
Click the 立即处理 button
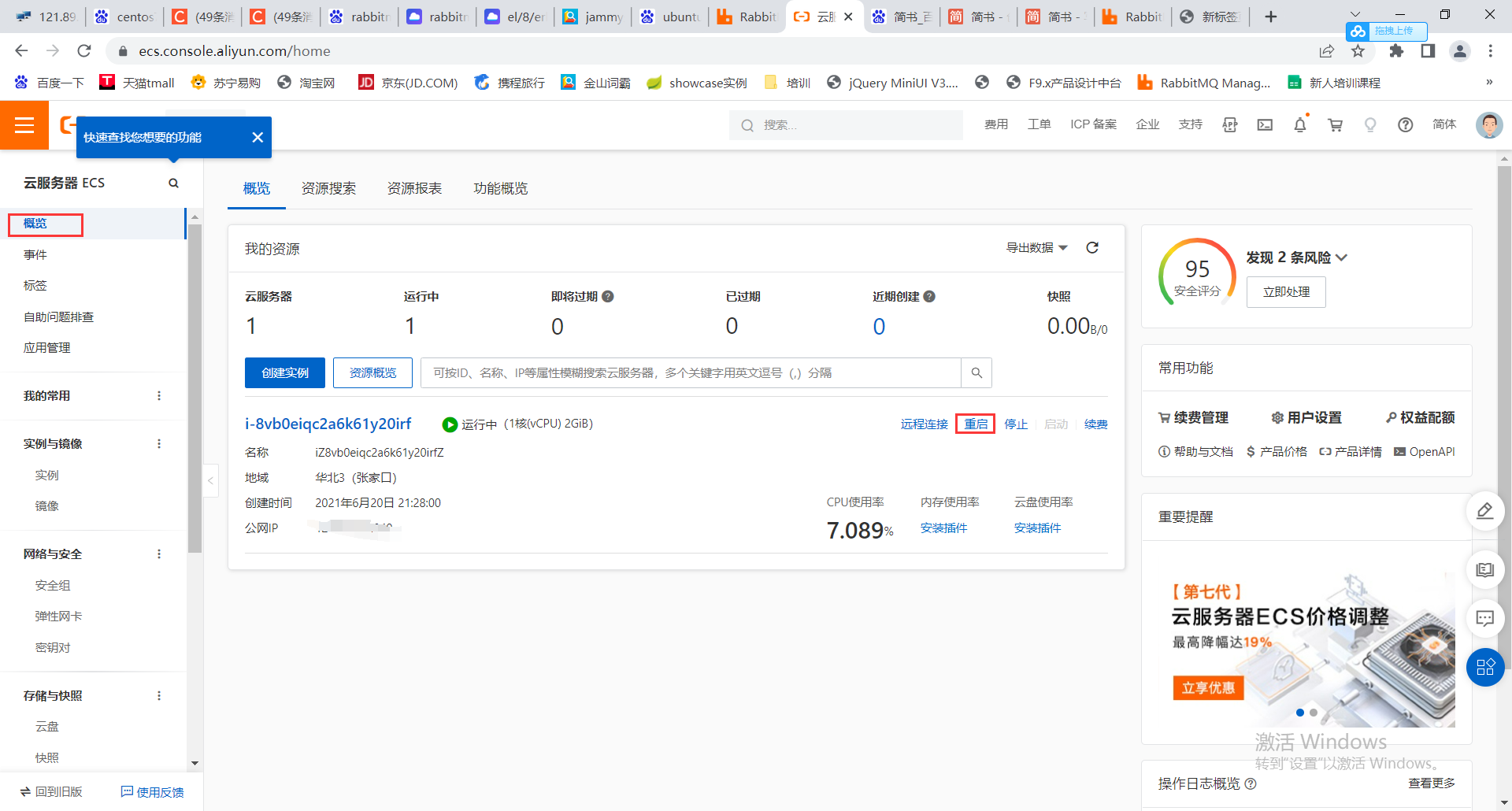click(1286, 292)
